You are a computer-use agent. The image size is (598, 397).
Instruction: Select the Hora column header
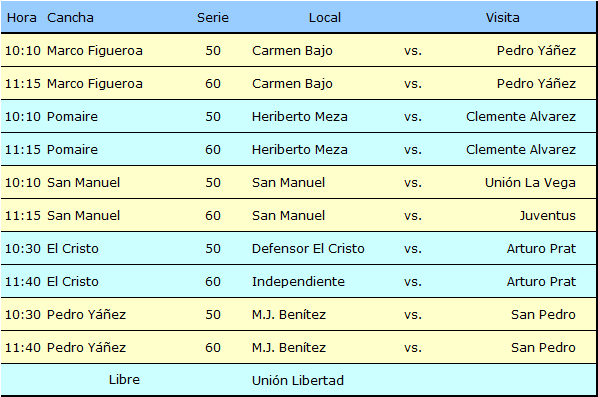22,18
